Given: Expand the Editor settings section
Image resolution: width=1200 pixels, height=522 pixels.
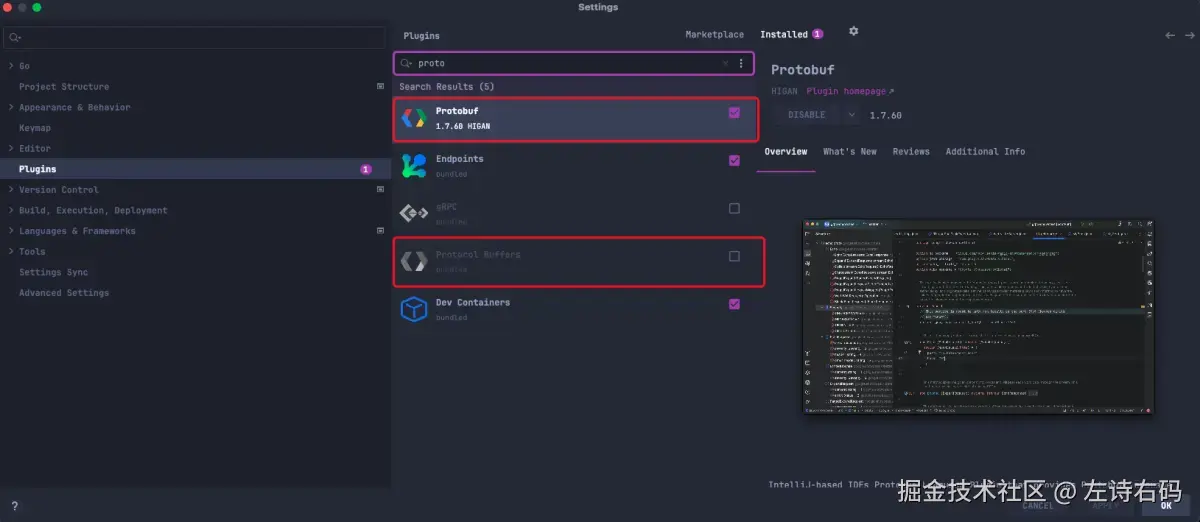Looking at the screenshot, I should [11, 148].
